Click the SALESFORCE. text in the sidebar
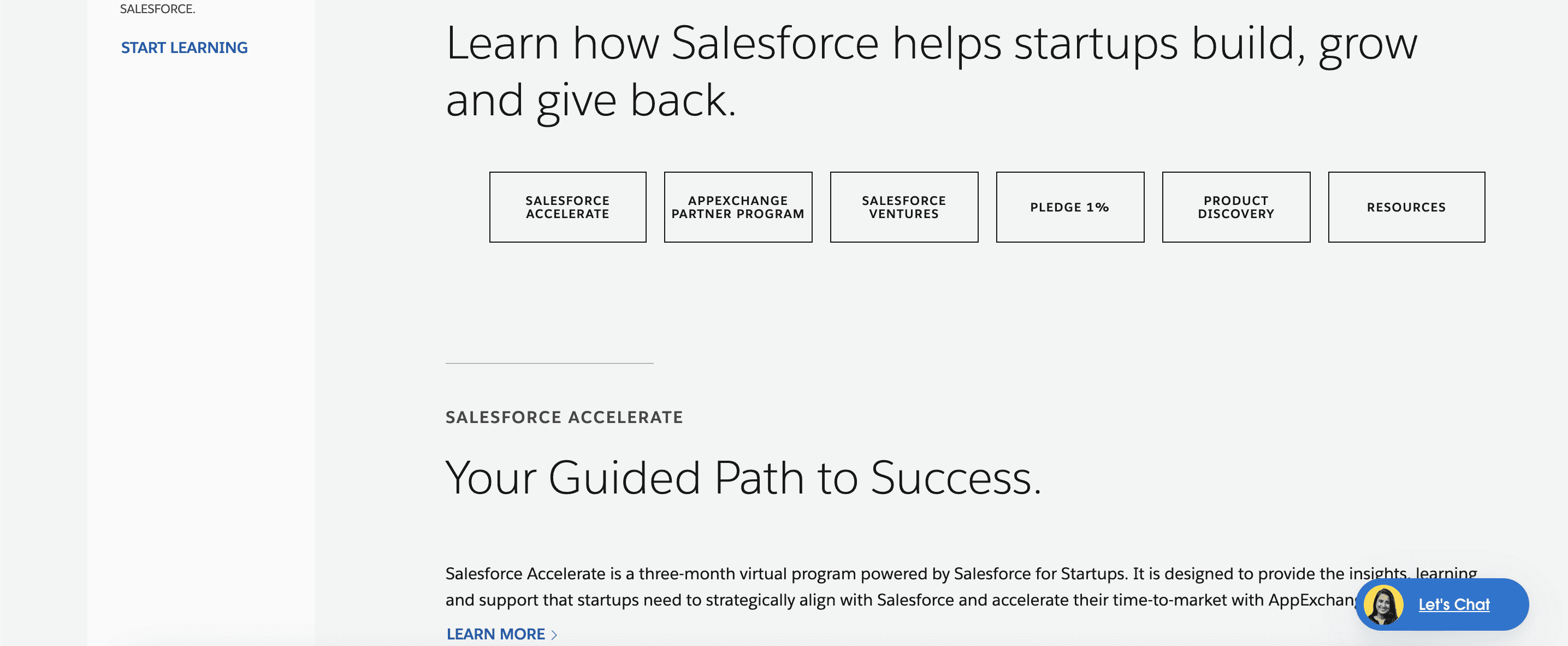 point(157,9)
